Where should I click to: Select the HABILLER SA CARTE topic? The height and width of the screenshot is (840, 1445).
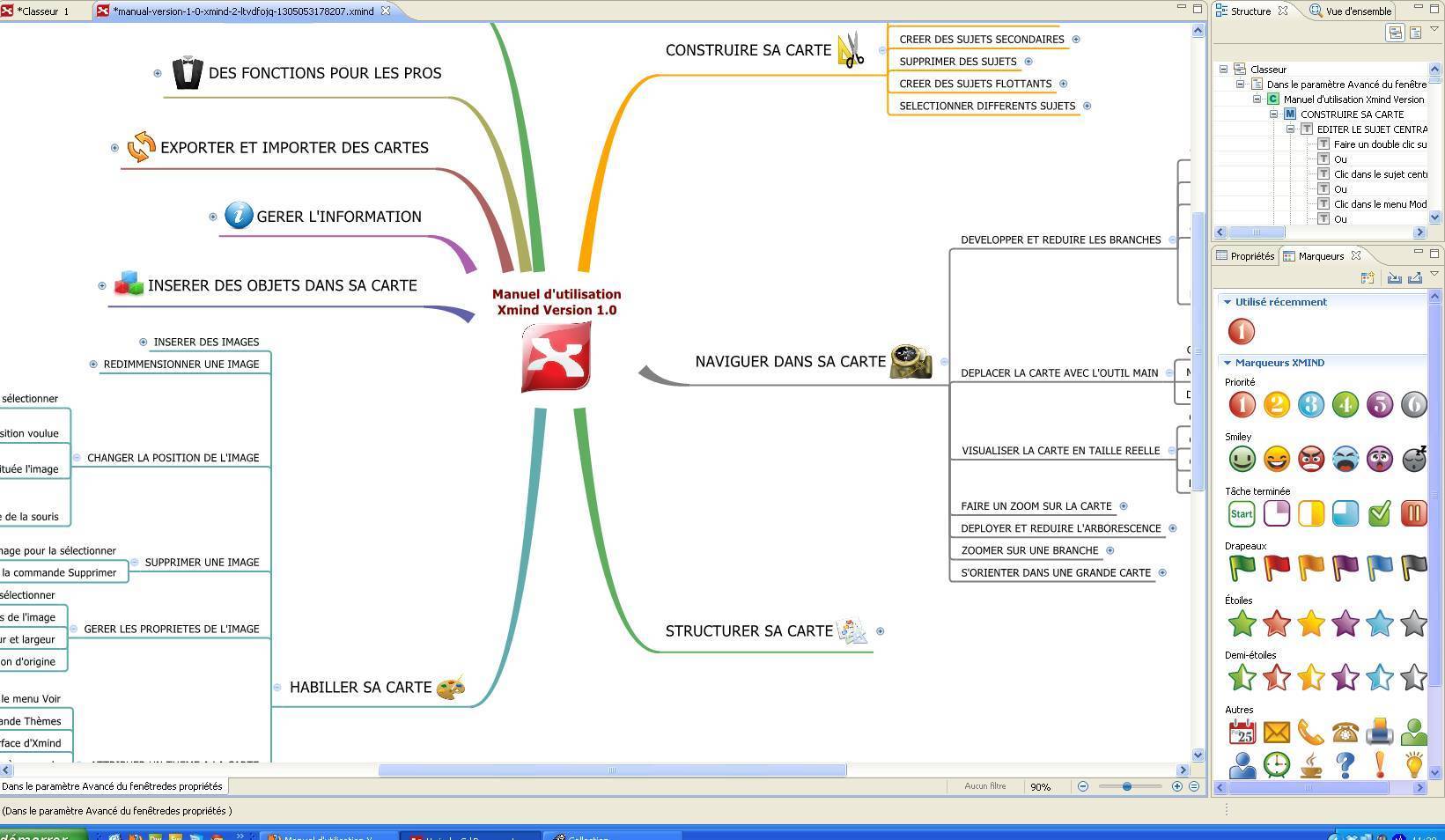pyautogui.click(x=360, y=688)
